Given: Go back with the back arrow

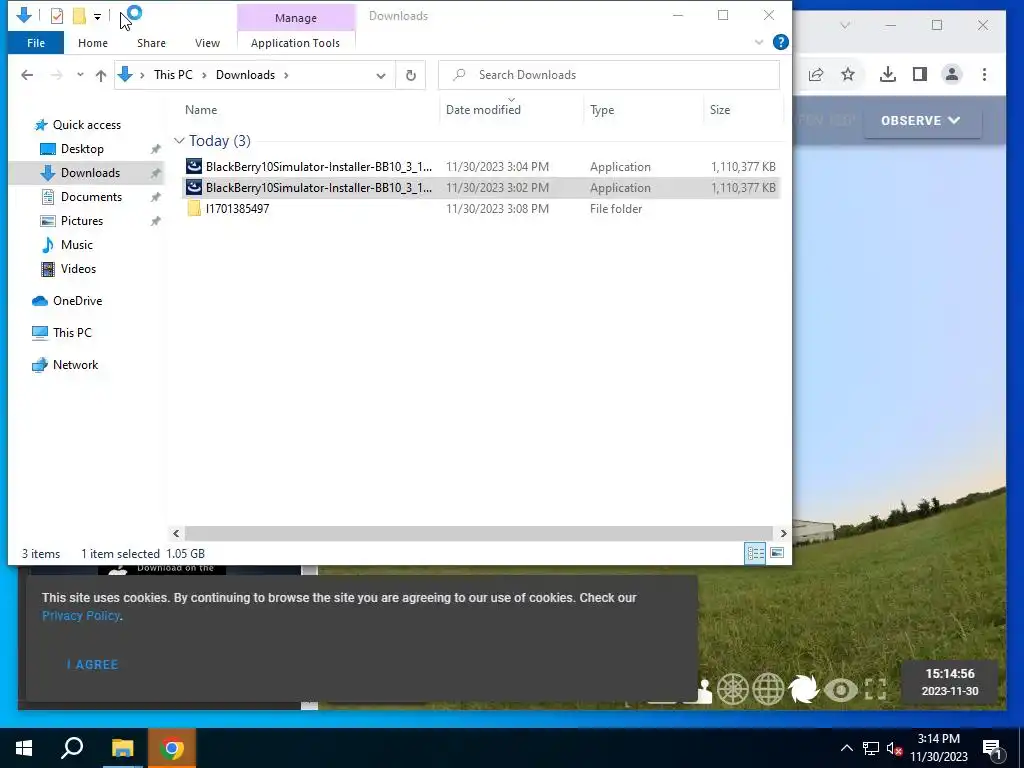Looking at the screenshot, I should coord(27,75).
